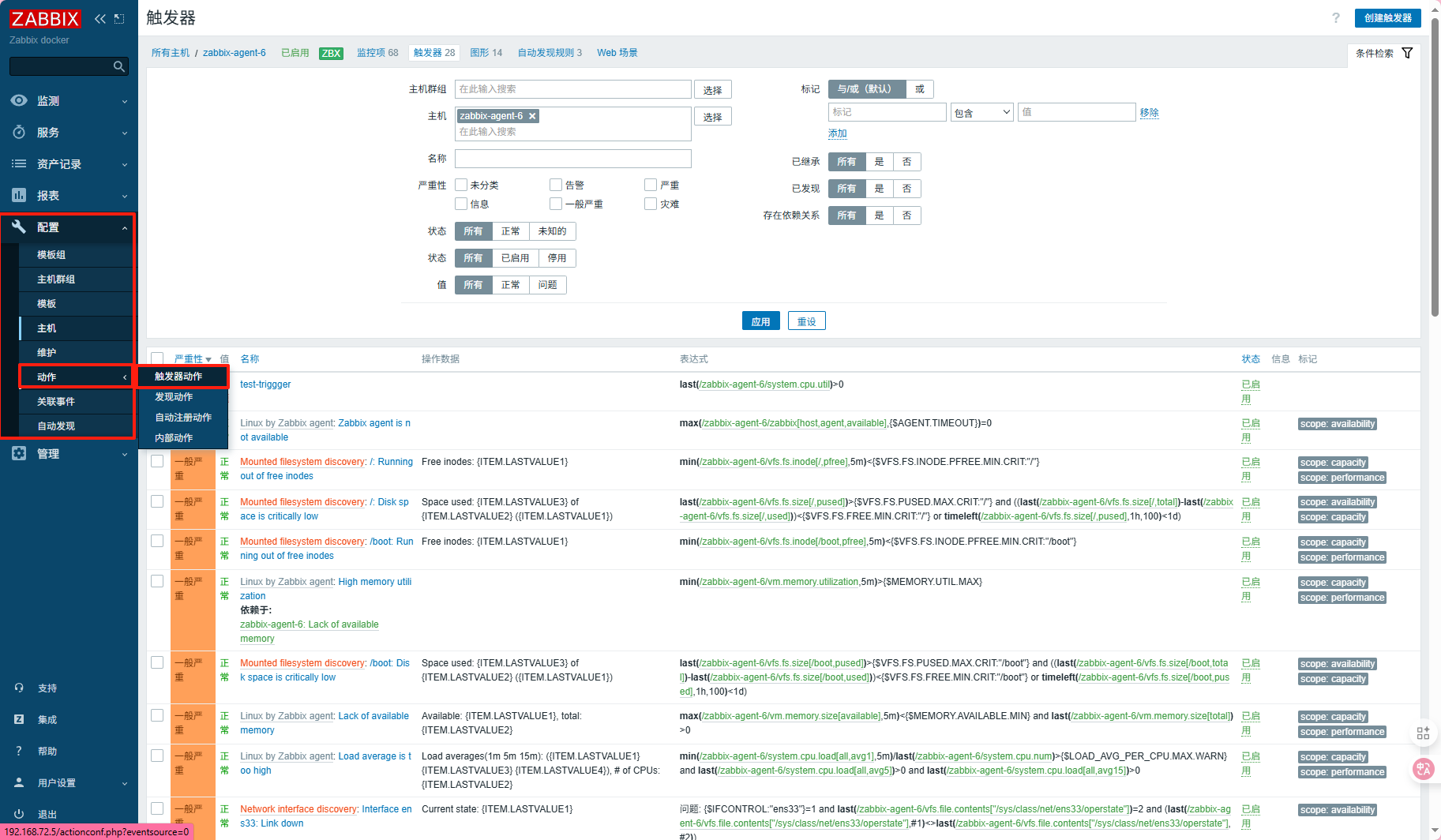1441x840 pixels.
Task: Check the 信息 severity checkbox
Action: (461, 204)
